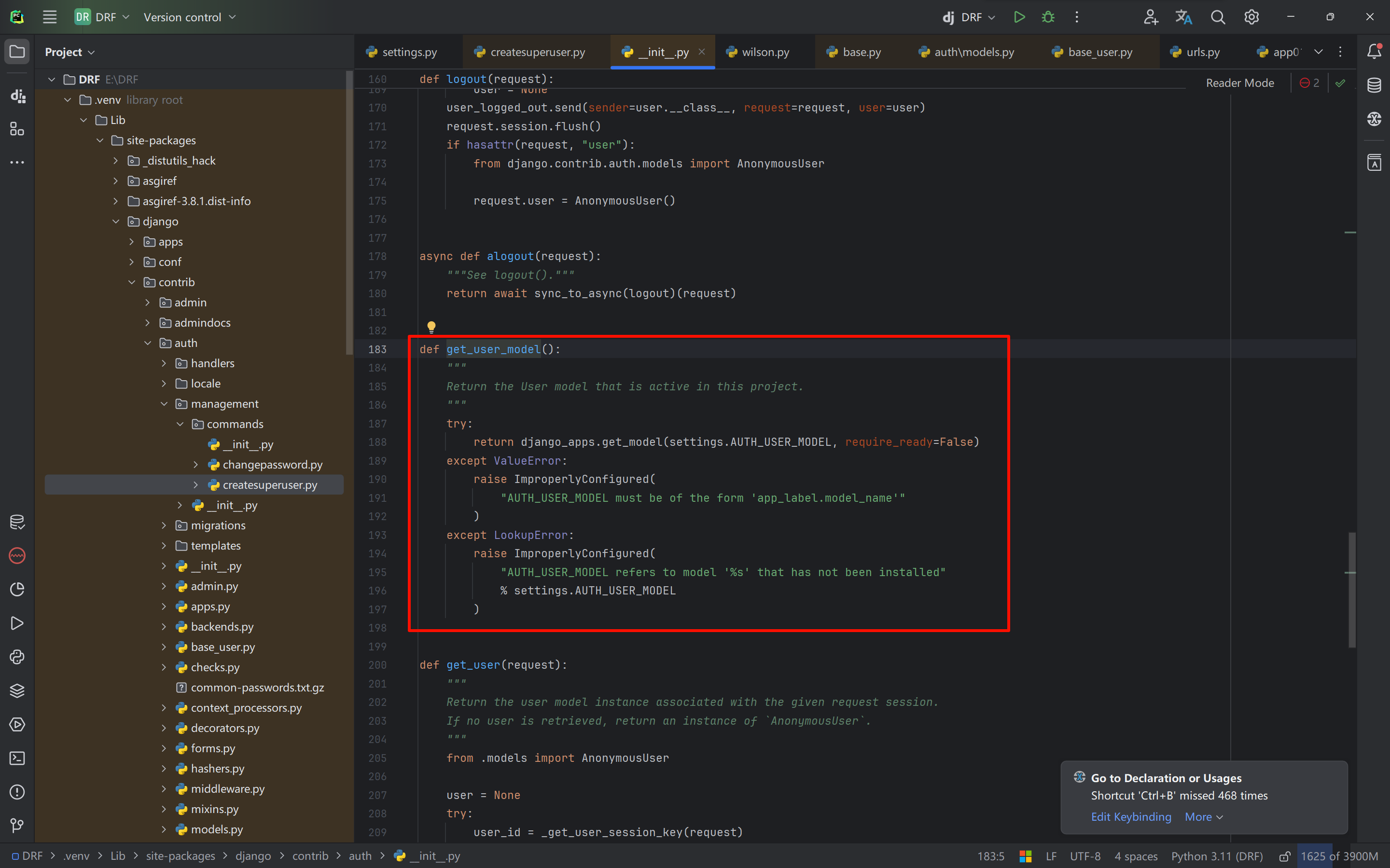Viewport: 1390px width, 868px height.
Task: Open the Database tool window
Action: pos(1374,85)
